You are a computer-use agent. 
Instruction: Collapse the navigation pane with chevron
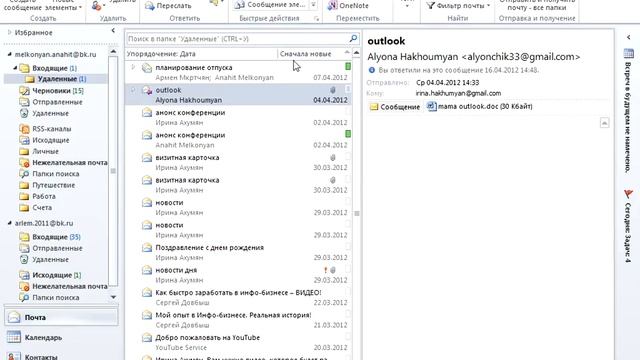click(113, 31)
